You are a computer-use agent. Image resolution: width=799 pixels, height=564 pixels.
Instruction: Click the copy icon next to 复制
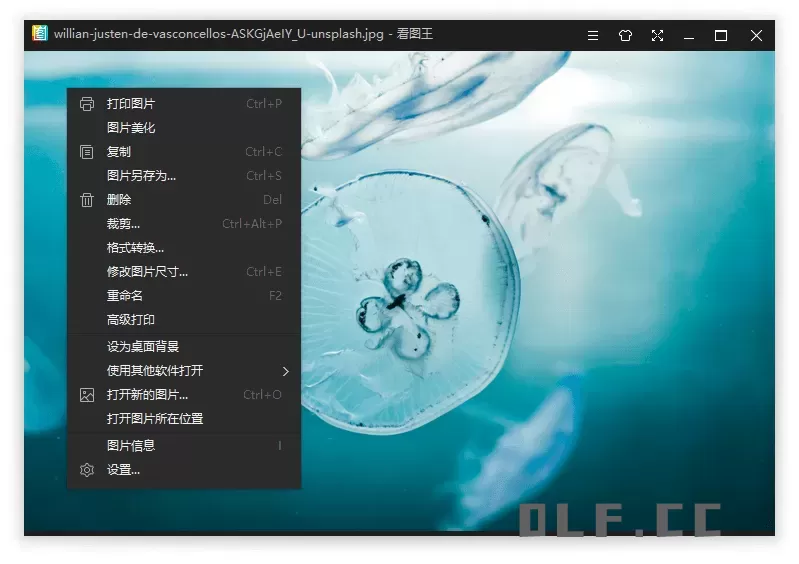click(87, 152)
